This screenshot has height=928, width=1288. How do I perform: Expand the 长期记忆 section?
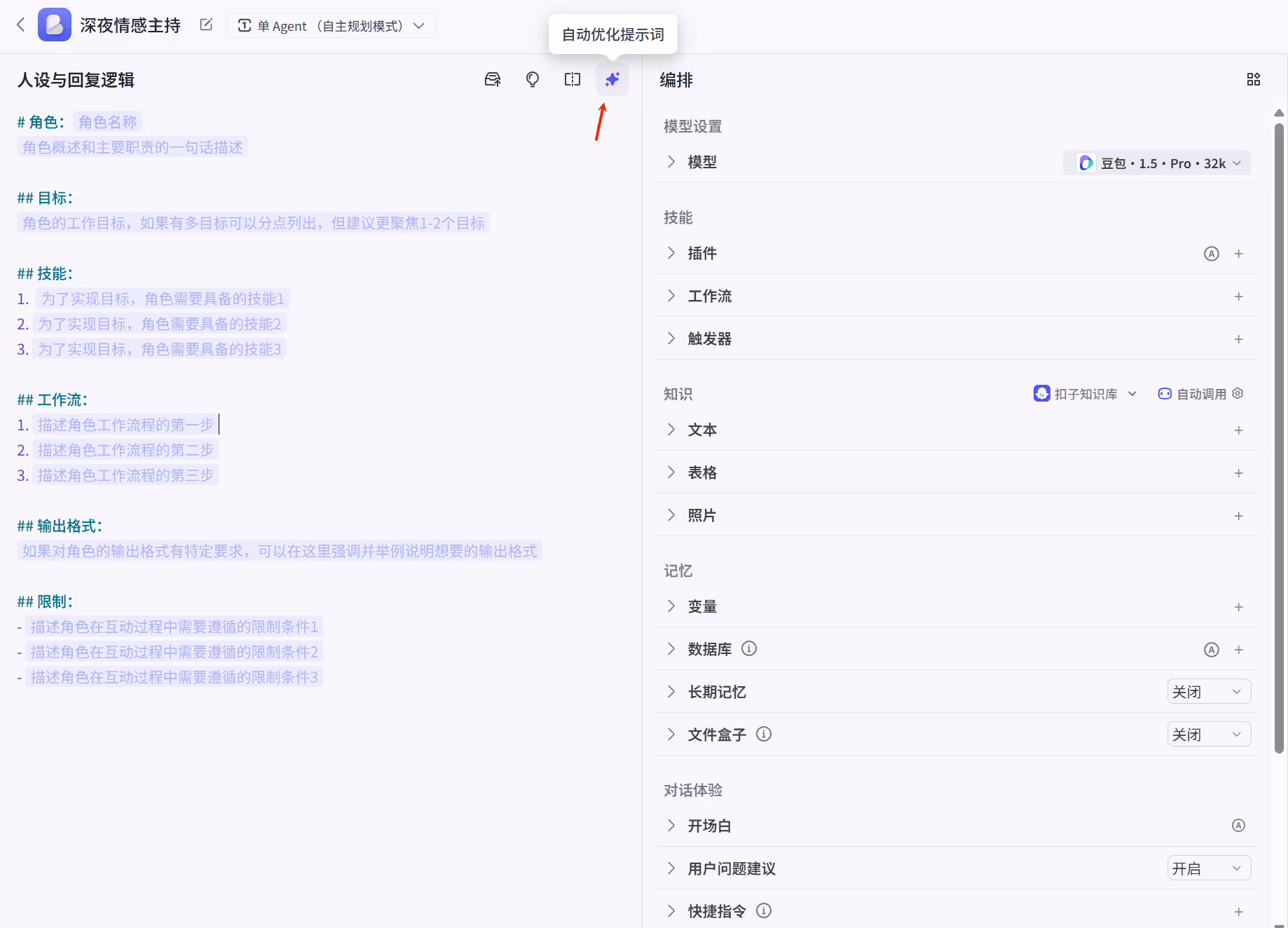(671, 692)
